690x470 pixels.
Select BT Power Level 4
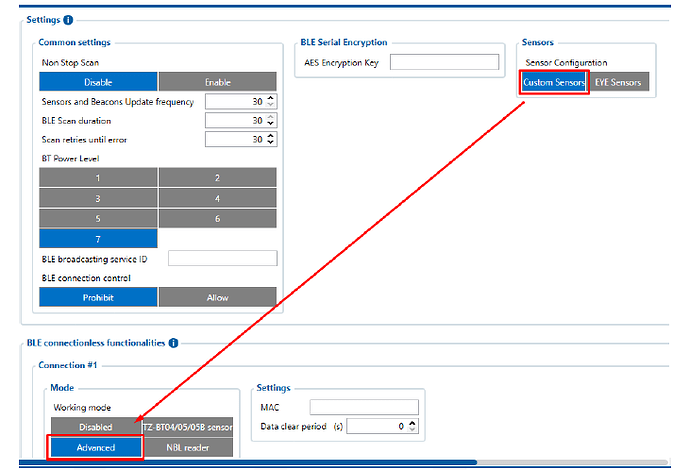pyautogui.click(x=217, y=198)
